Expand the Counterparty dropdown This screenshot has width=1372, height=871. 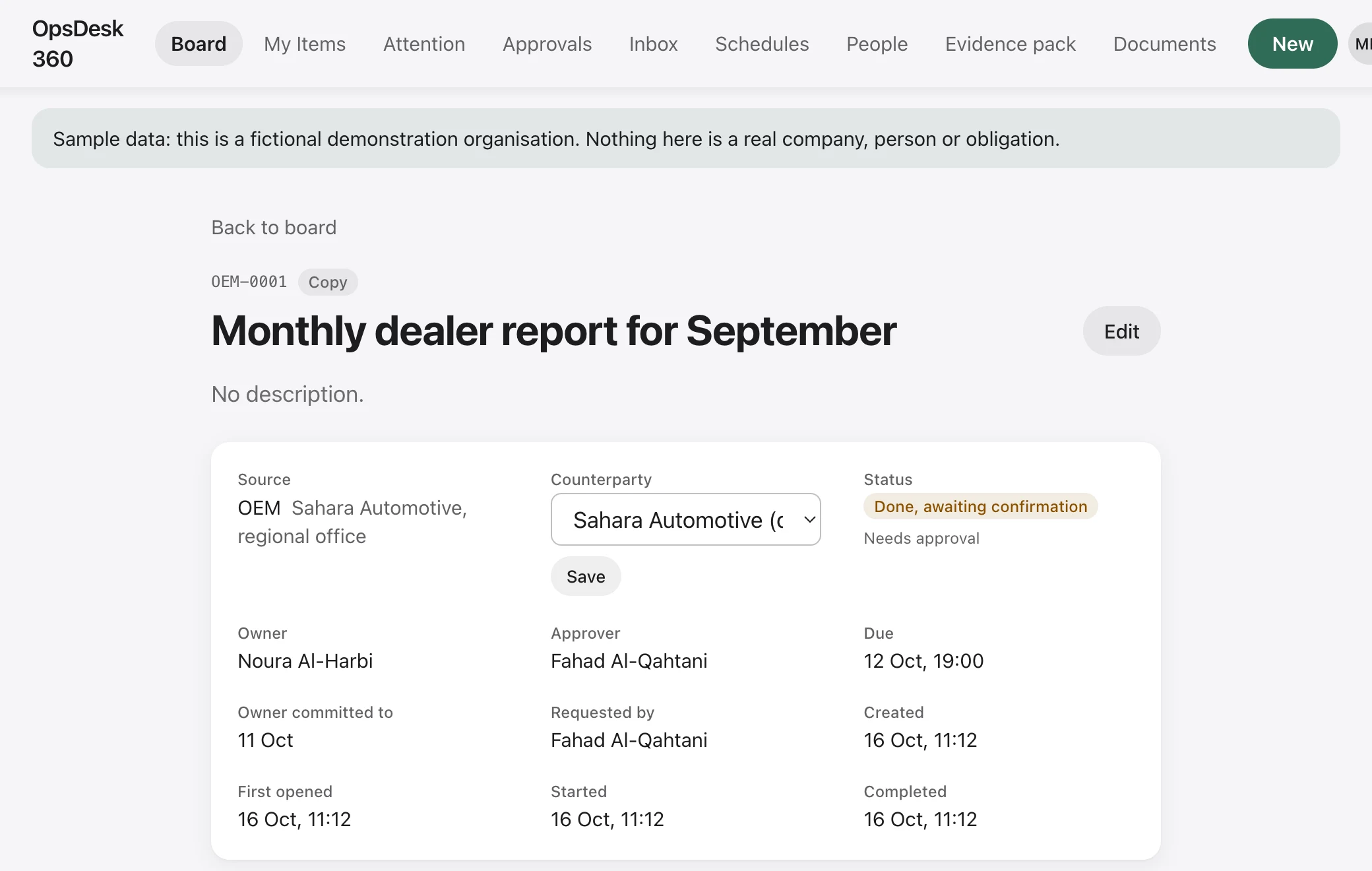(x=685, y=519)
